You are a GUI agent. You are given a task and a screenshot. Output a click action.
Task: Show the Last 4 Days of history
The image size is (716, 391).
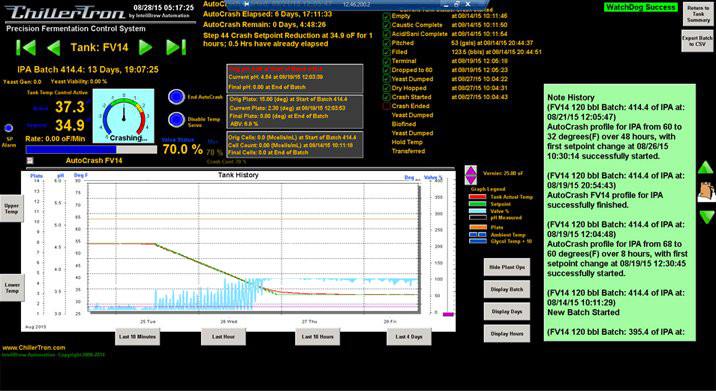tap(409, 337)
